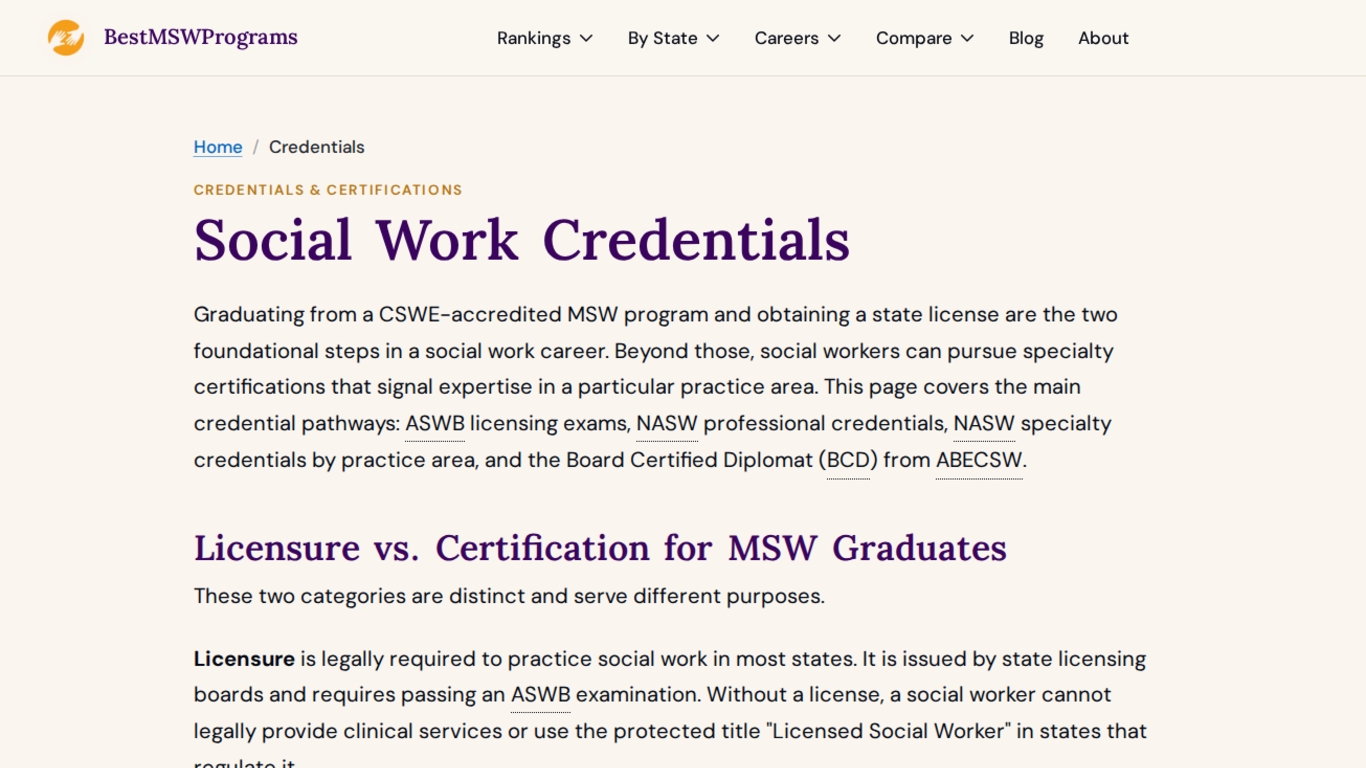
Task: Click the BestMSWPrograms orange logo icon
Action: tap(66, 38)
